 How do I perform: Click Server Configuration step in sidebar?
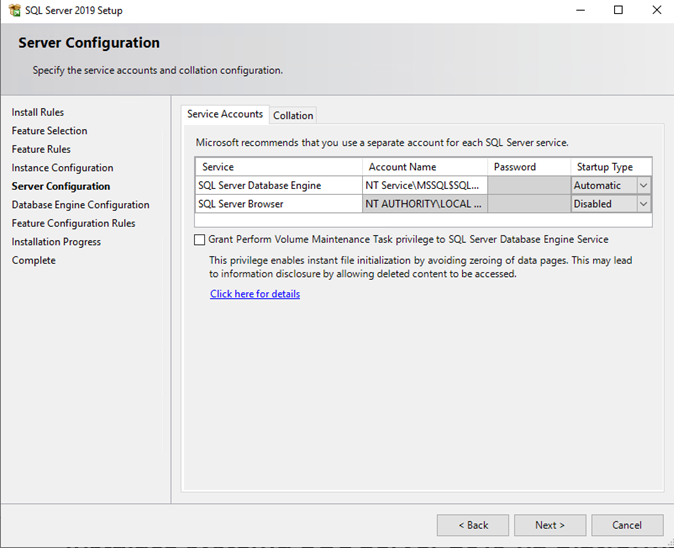pyautogui.click(x=61, y=187)
